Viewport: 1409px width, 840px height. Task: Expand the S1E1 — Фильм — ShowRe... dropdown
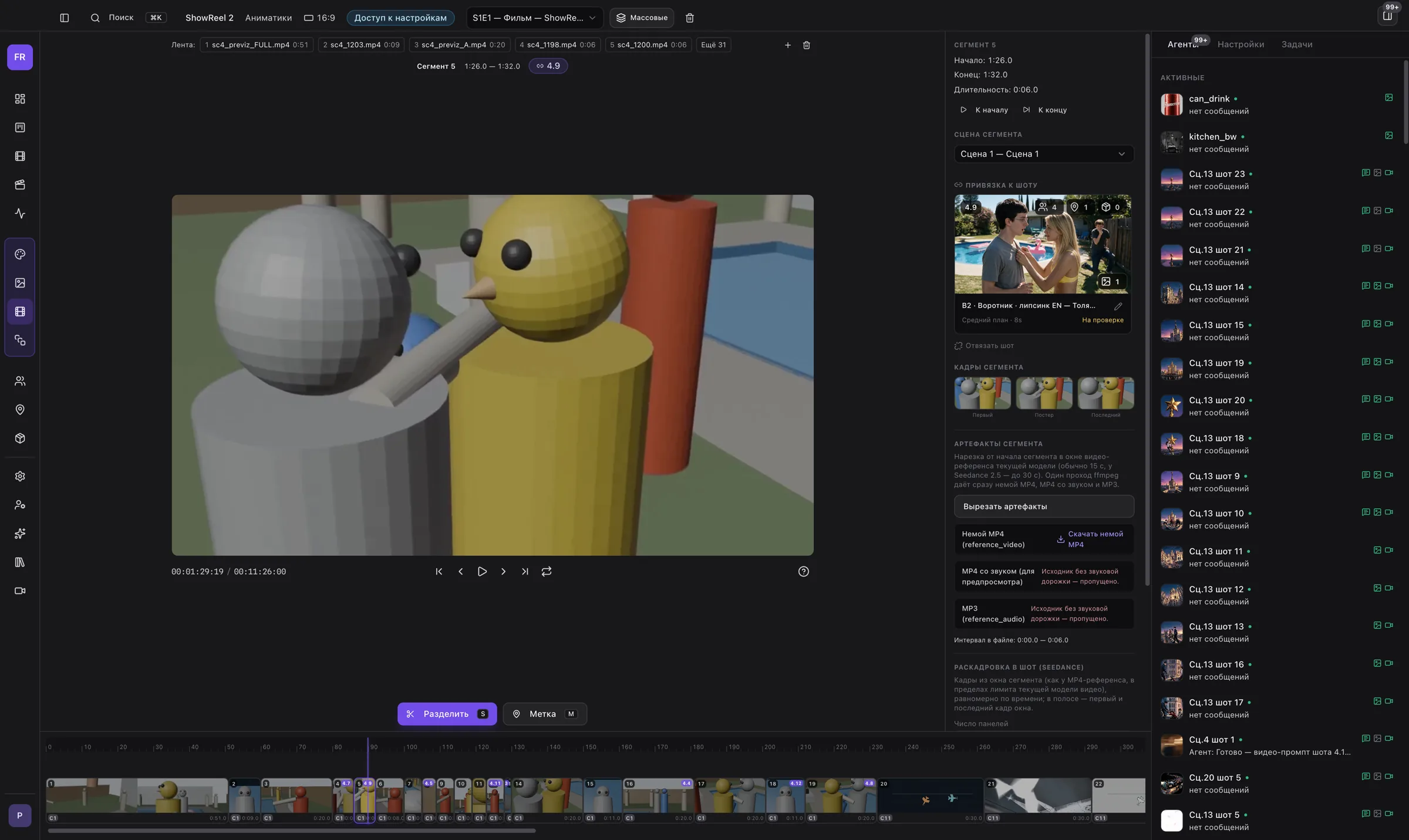coord(534,18)
